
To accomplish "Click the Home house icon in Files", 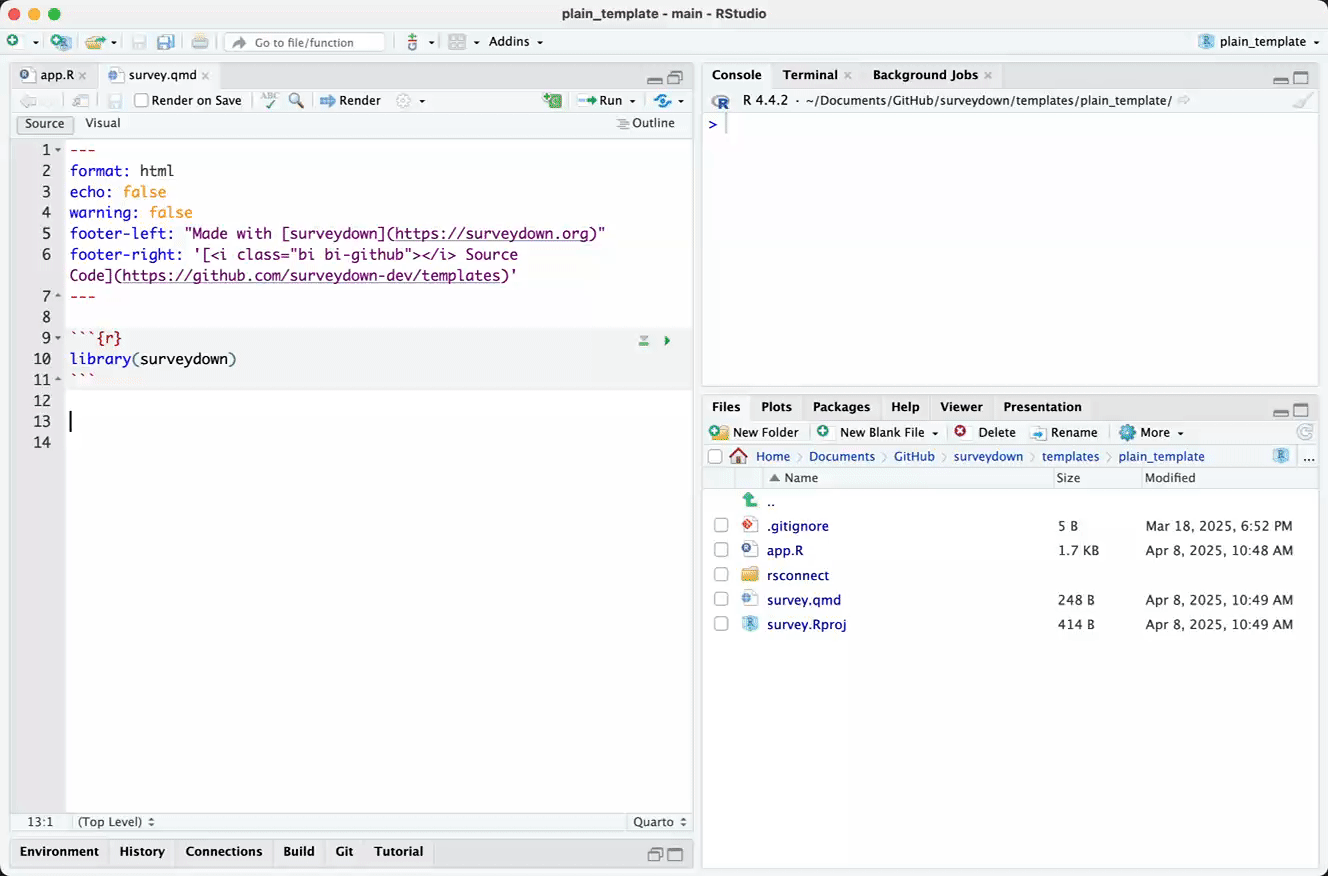I will (x=738, y=456).
